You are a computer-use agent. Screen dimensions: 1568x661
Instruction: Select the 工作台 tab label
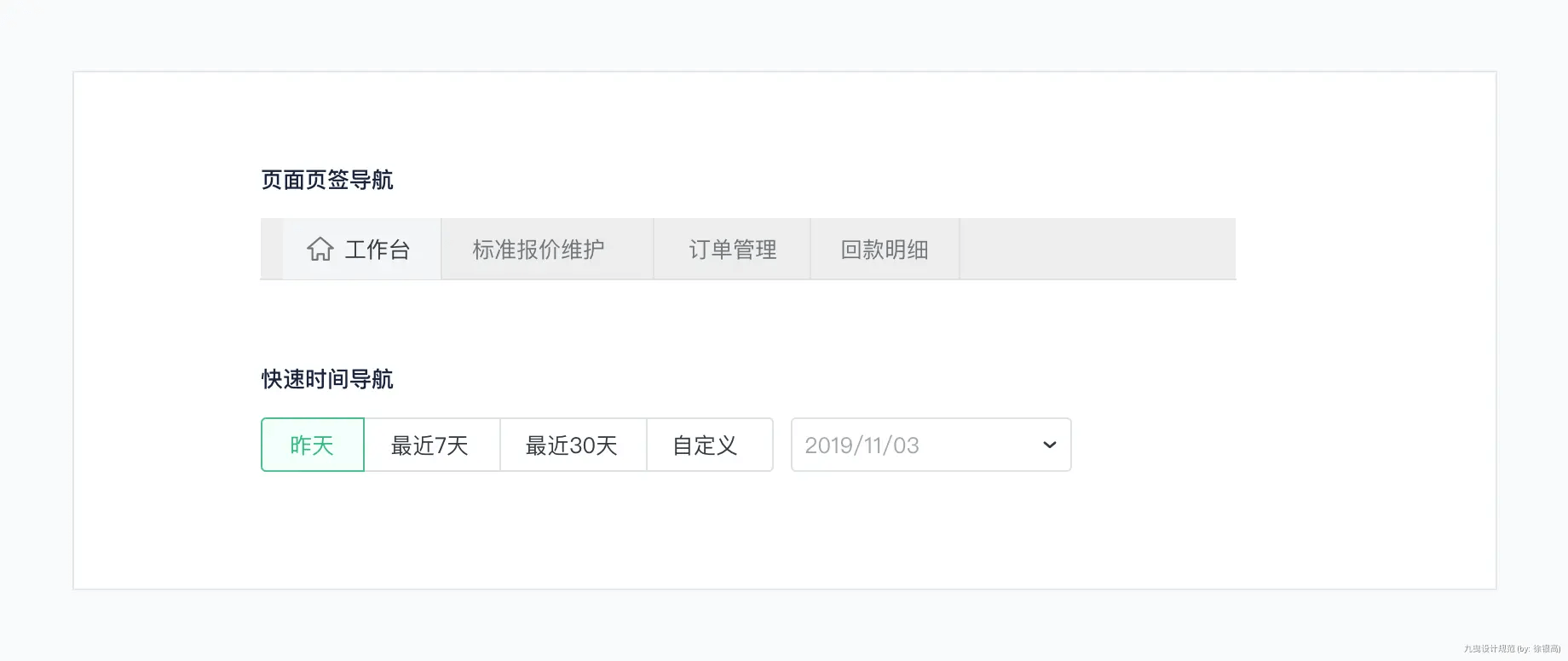point(378,250)
